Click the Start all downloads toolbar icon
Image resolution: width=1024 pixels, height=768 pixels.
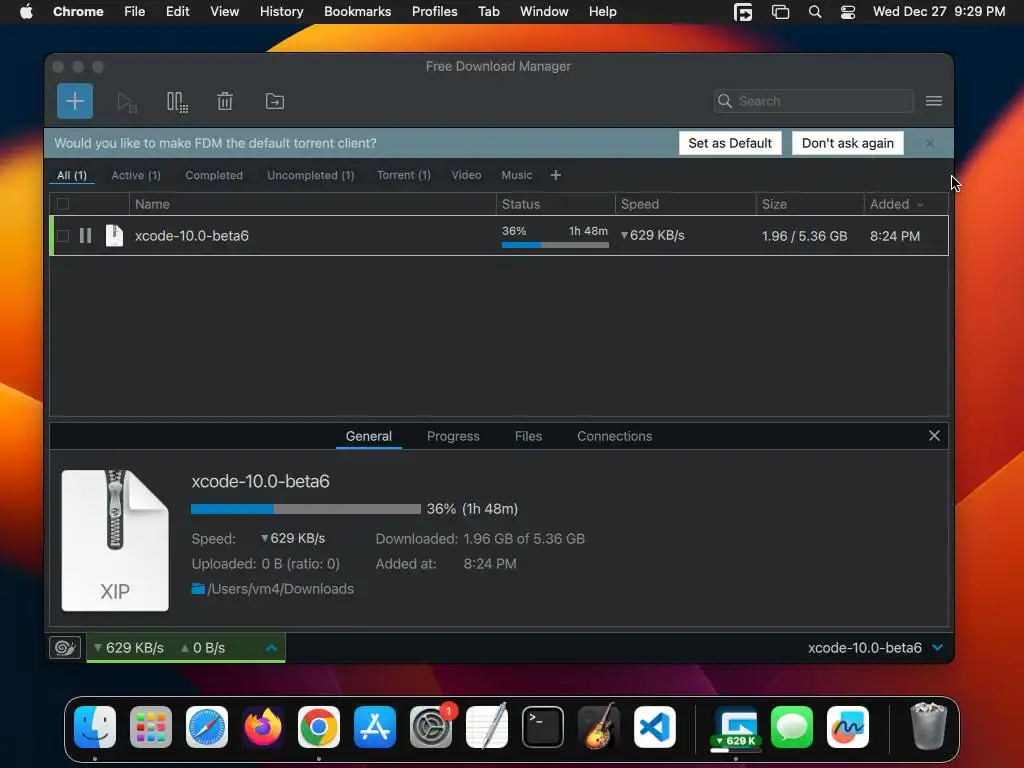click(x=127, y=102)
